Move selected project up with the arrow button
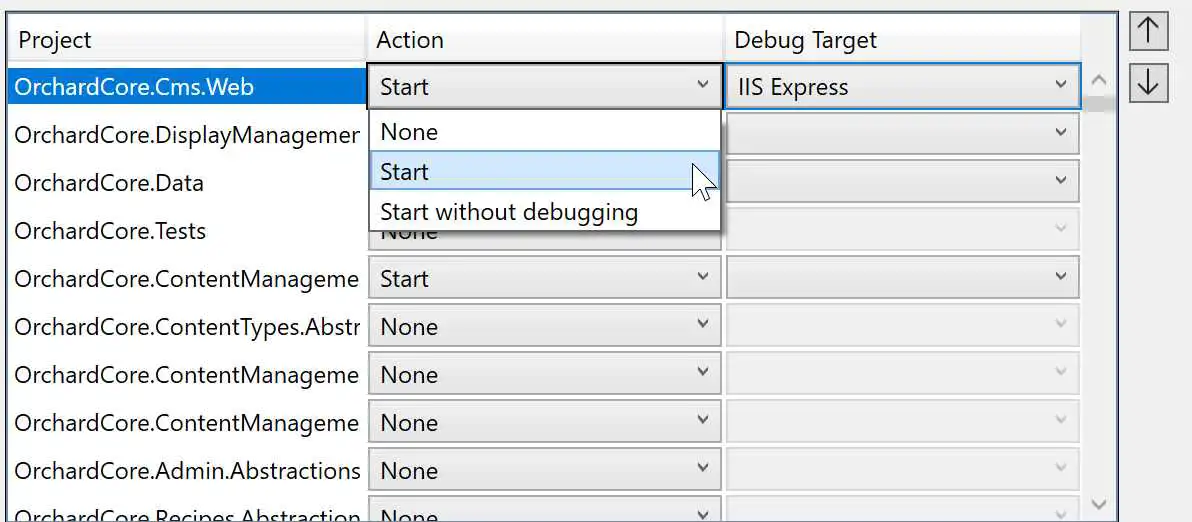The width and height of the screenshot is (1192, 522). tap(1148, 32)
